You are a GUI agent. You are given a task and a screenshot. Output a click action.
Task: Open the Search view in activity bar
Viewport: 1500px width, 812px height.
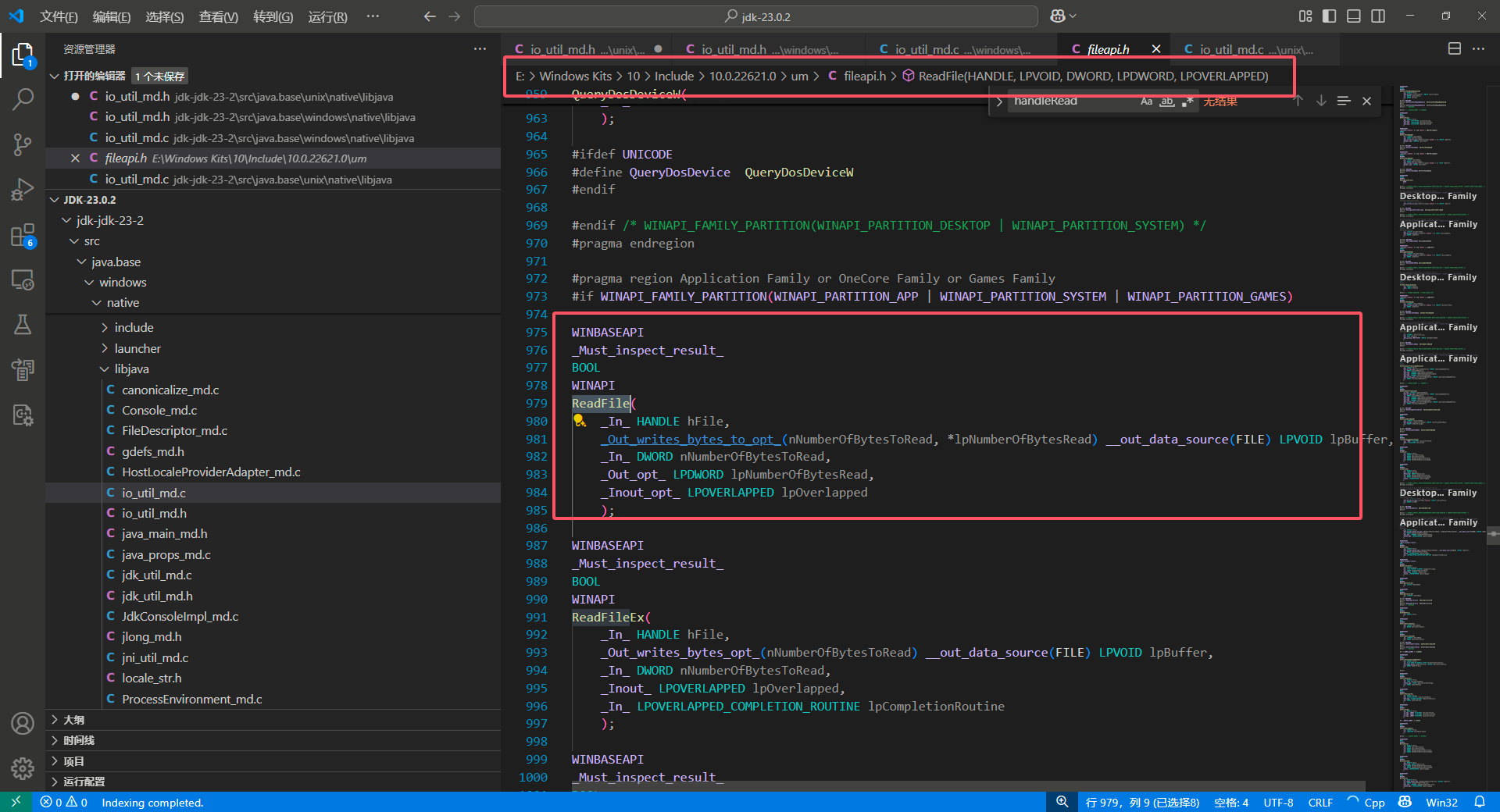coord(23,99)
